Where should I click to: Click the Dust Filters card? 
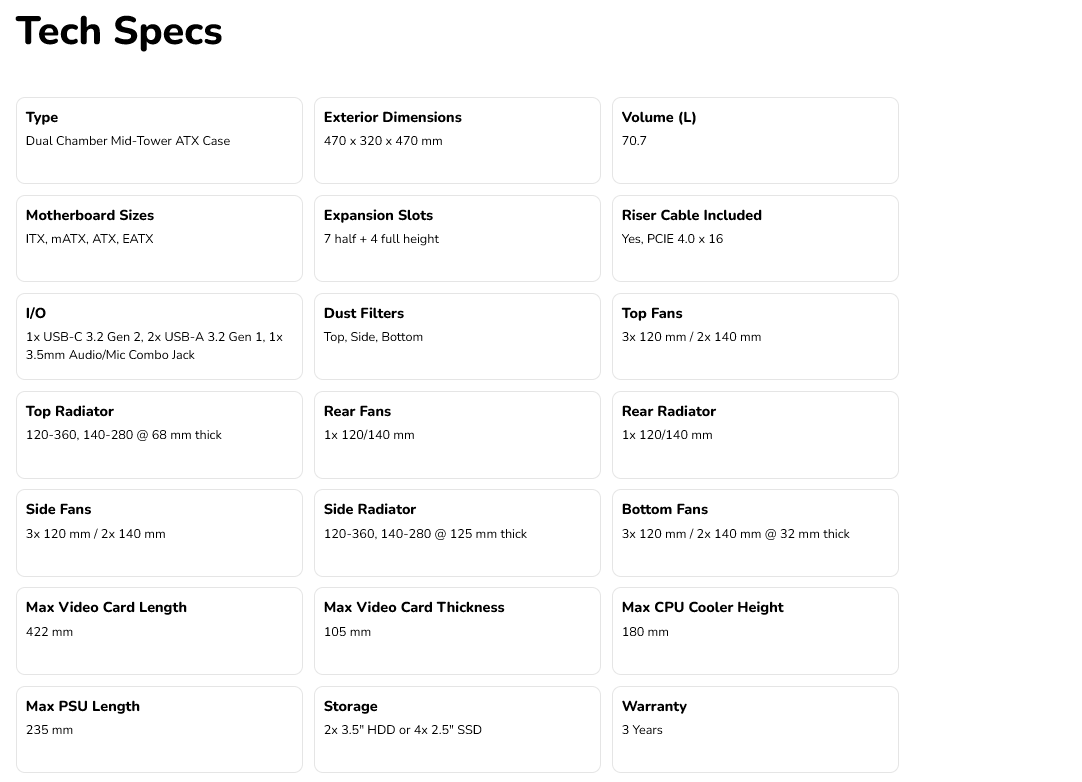tap(458, 337)
